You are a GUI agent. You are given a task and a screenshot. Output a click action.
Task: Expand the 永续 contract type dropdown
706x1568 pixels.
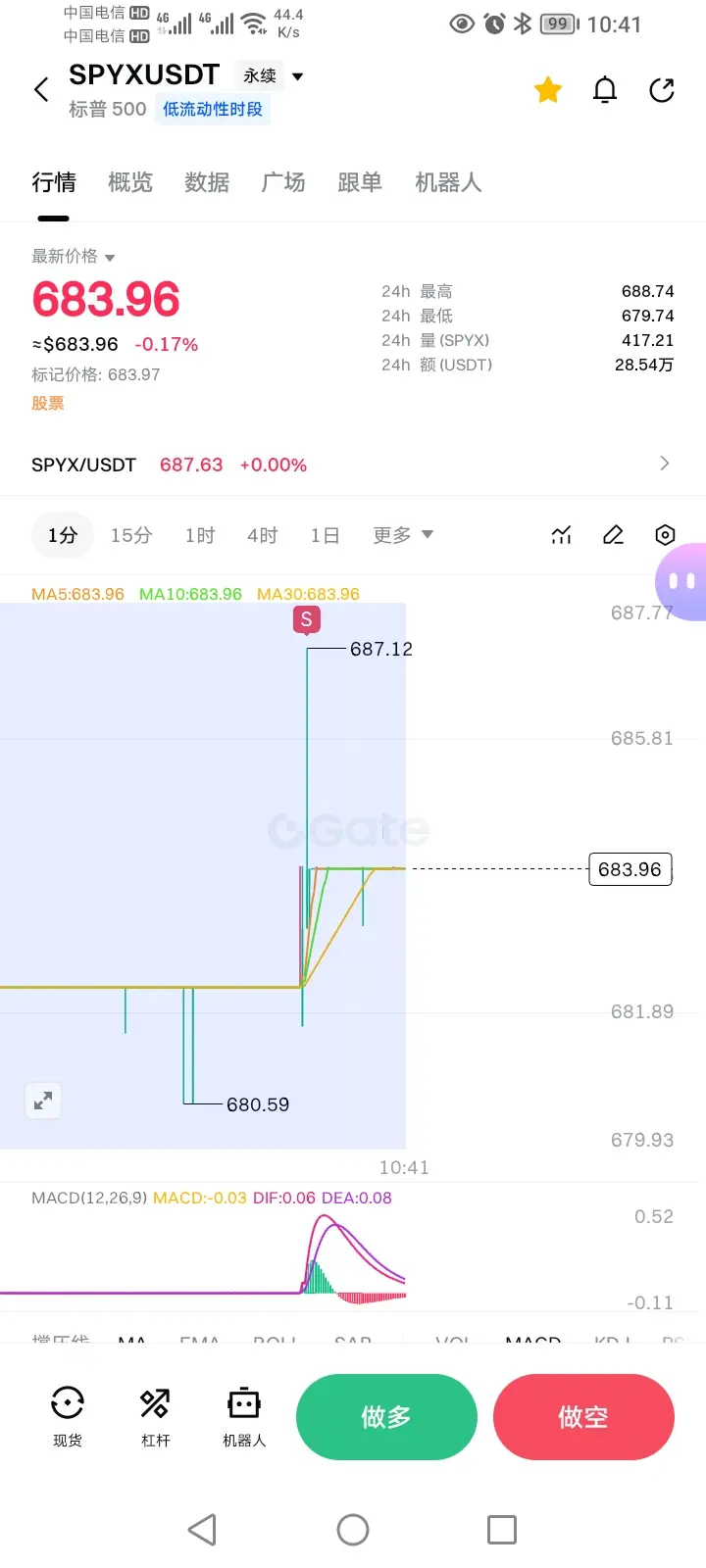tap(271, 75)
